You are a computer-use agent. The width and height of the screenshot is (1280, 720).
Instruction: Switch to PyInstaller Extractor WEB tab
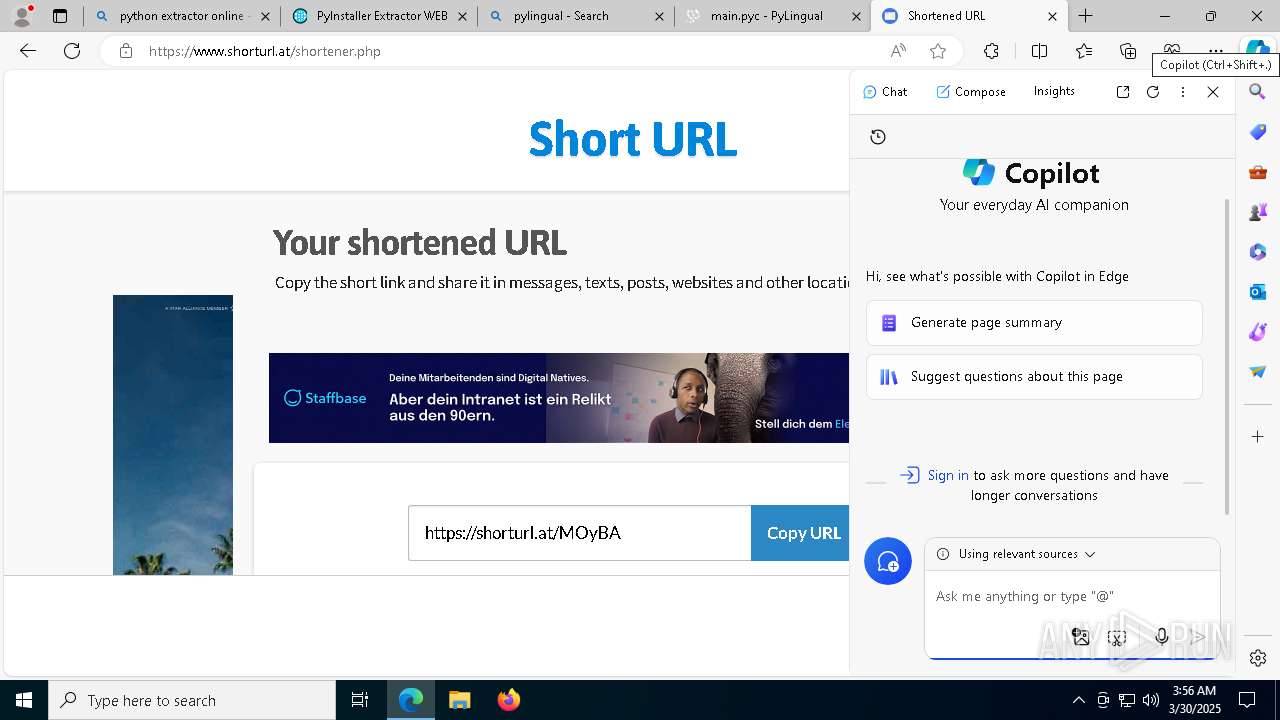(x=380, y=16)
